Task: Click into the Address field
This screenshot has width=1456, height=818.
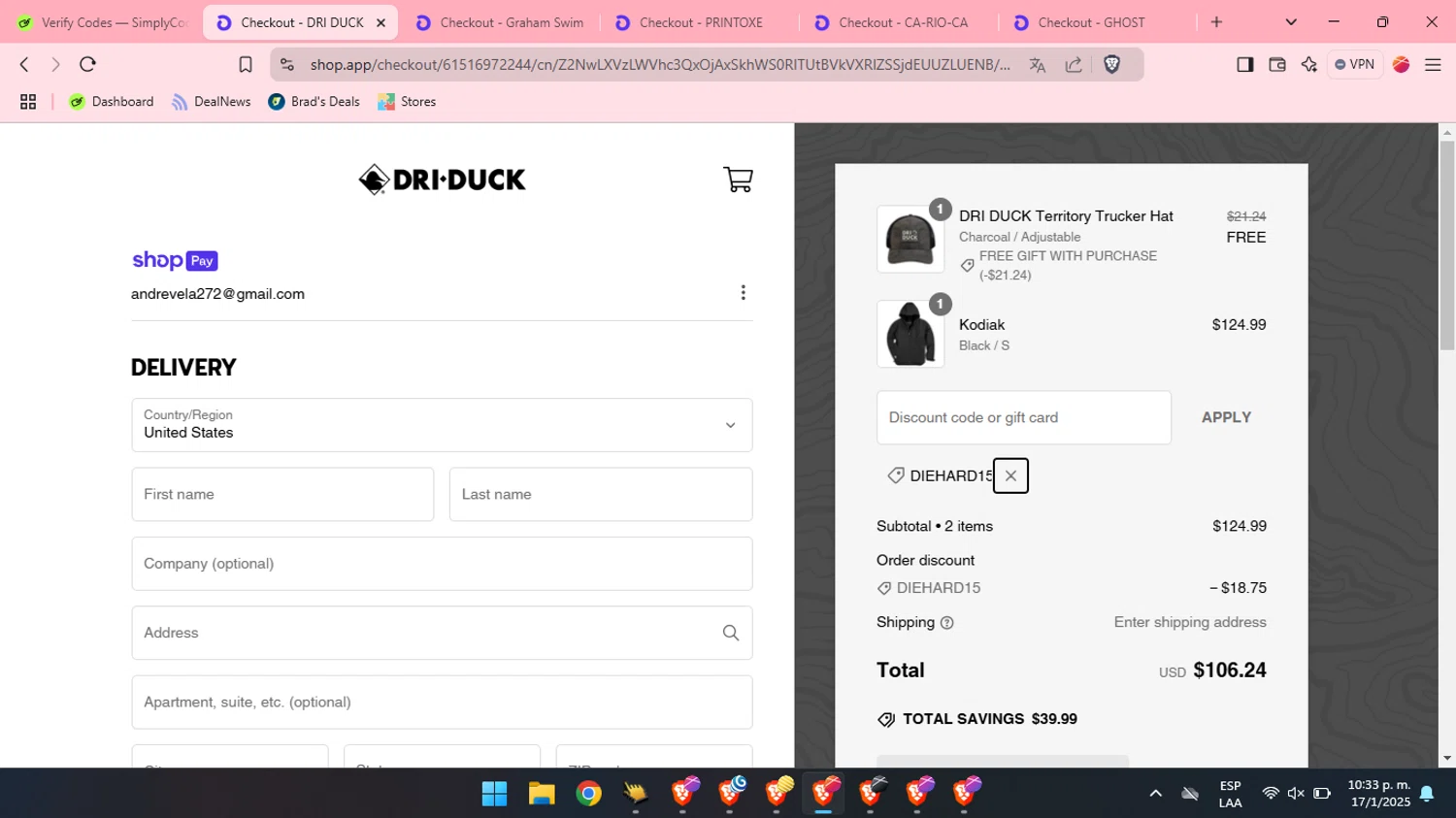Action: 442,633
